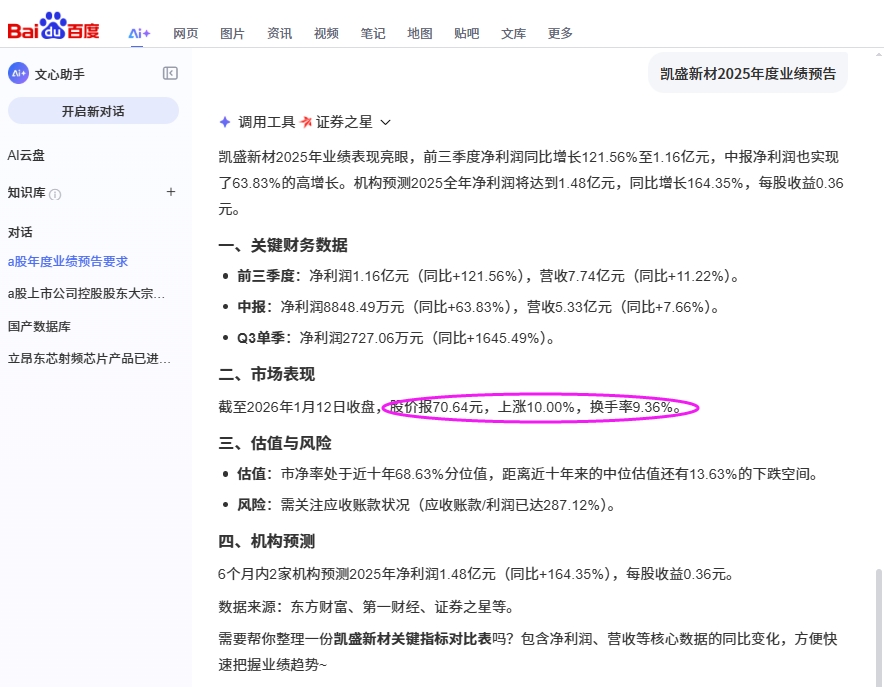Collapse the sidebar with the panel icon
Screen dimensions: 884x687
tap(170, 73)
